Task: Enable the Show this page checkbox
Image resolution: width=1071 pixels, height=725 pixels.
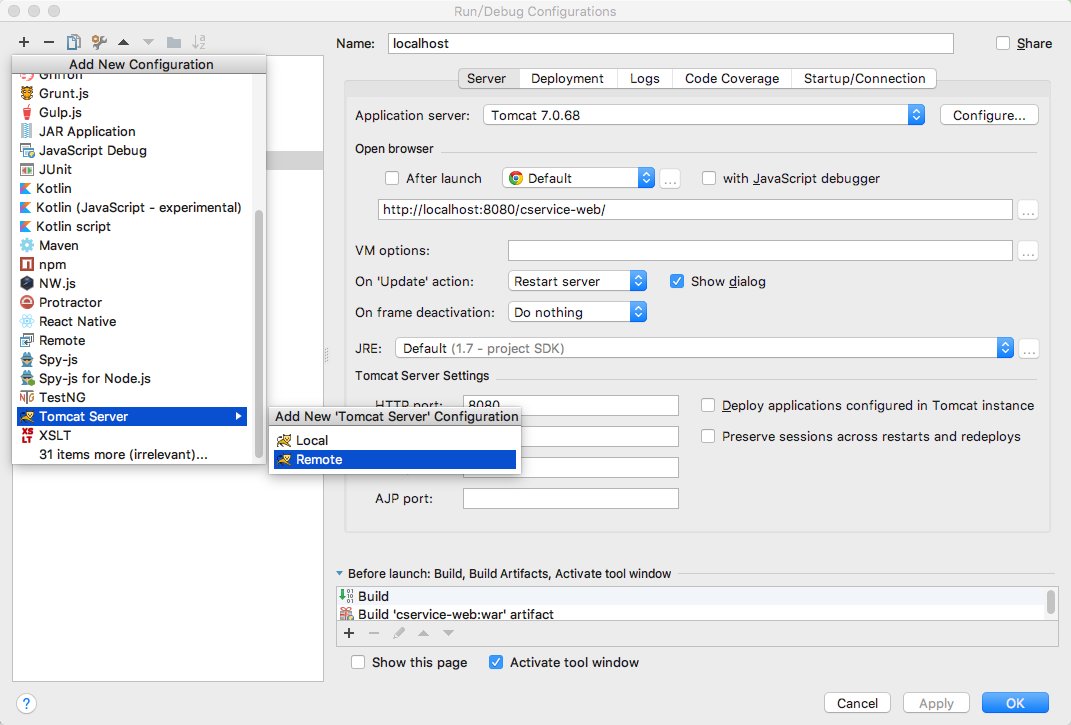Action: click(x=358, y=662)
